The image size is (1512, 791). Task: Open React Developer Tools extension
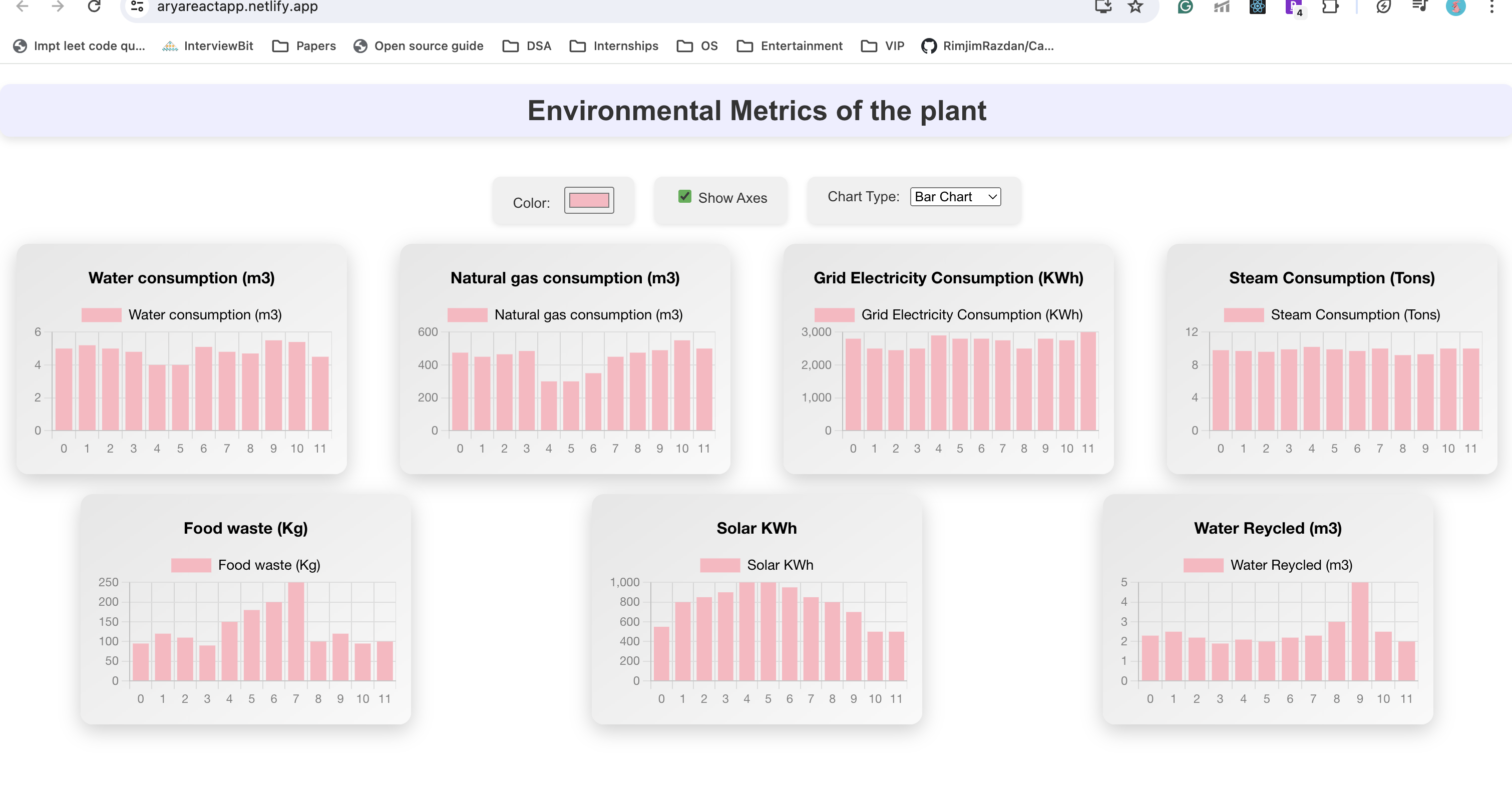pyautogui.click(x=1257, y=7)
